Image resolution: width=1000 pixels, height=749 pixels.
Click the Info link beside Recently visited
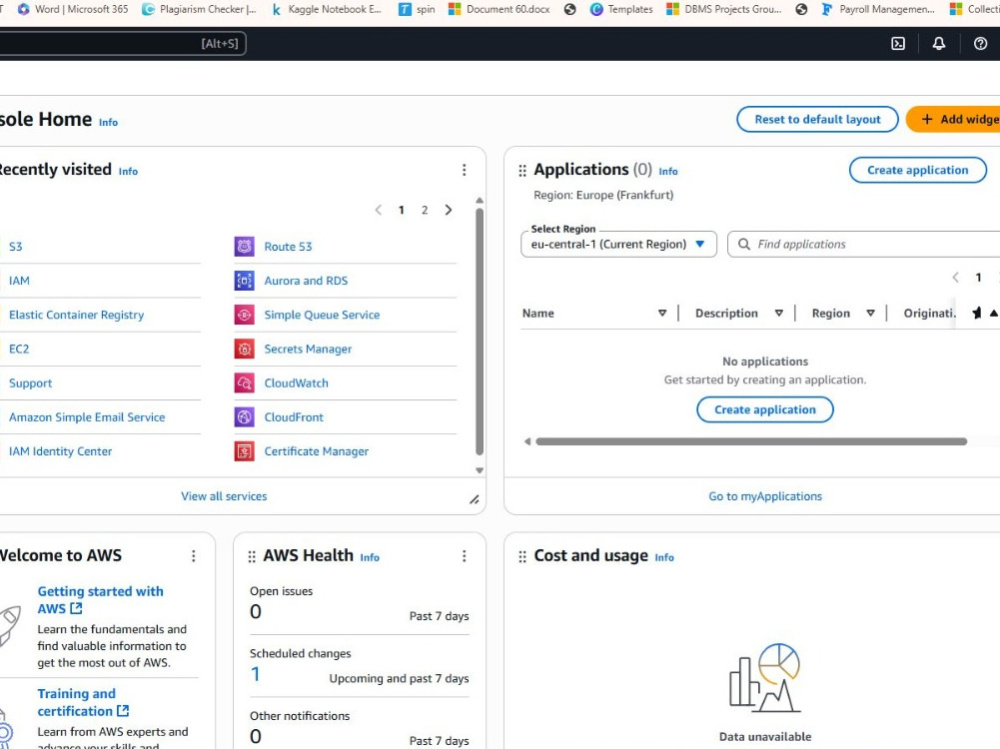click(x=128, y=172)
